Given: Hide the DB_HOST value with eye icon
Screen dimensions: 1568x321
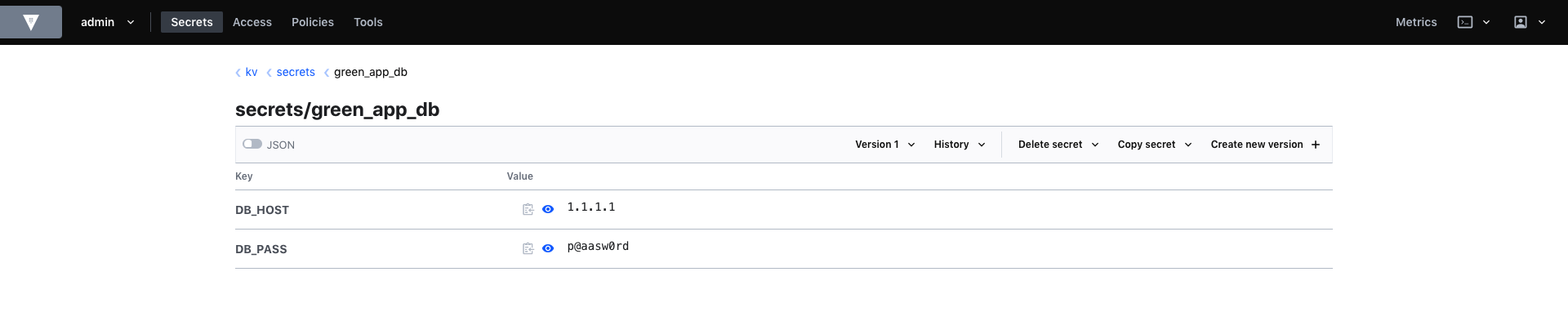Looking at the screenshot, I should coord(548,210).
